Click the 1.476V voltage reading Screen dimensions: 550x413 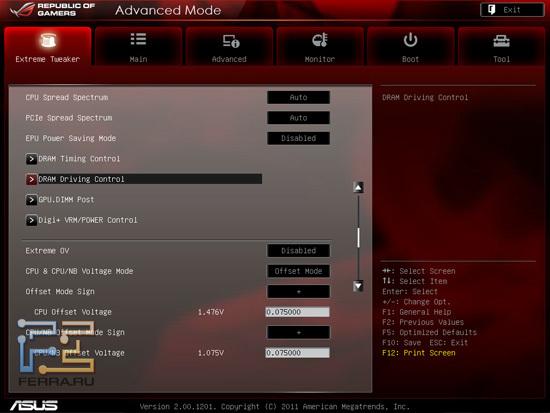[210, 312]
